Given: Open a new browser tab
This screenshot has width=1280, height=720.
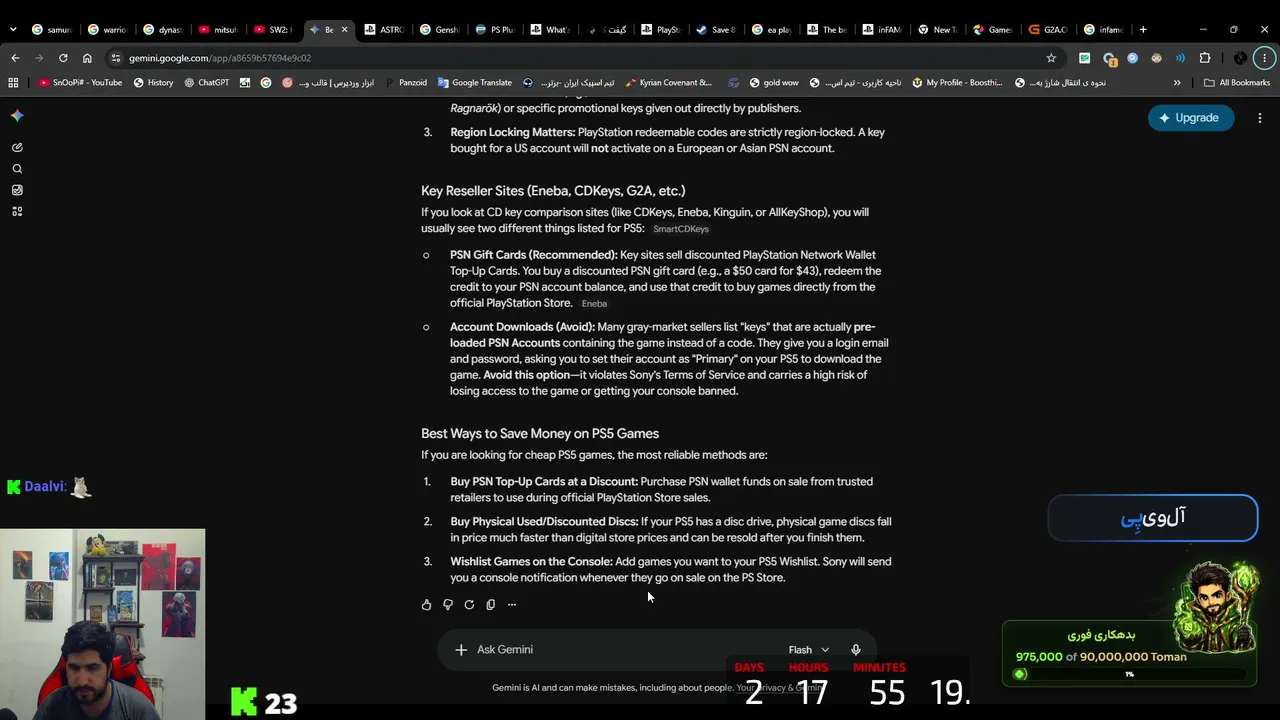Looking at the screenshot, I should click(1143, 30).
